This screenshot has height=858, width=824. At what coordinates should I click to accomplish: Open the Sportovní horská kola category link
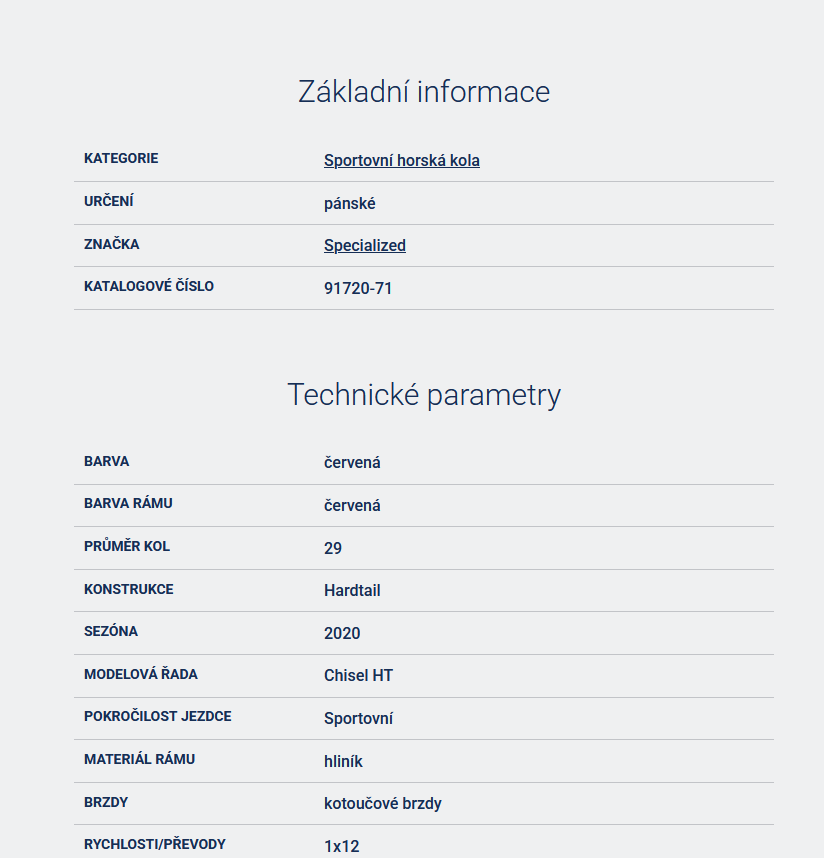pos(401,160)
